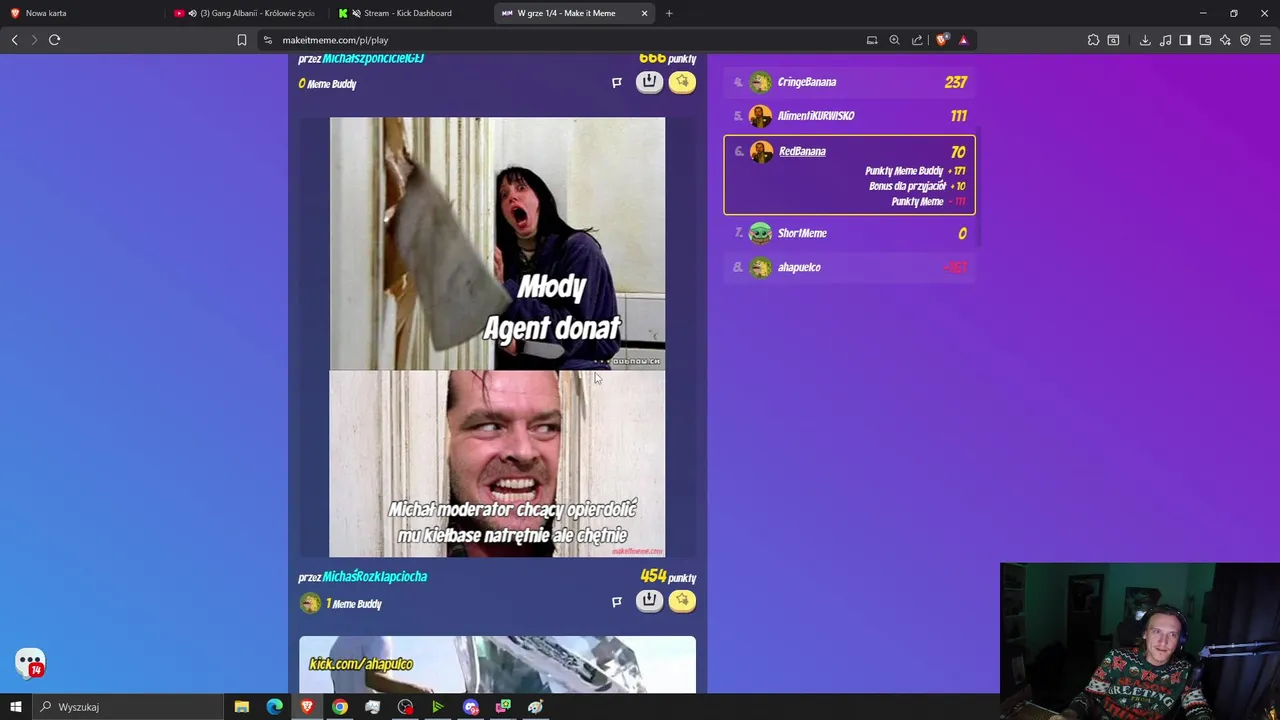
Task: Show browser downloads
Action: point(1145,40)
